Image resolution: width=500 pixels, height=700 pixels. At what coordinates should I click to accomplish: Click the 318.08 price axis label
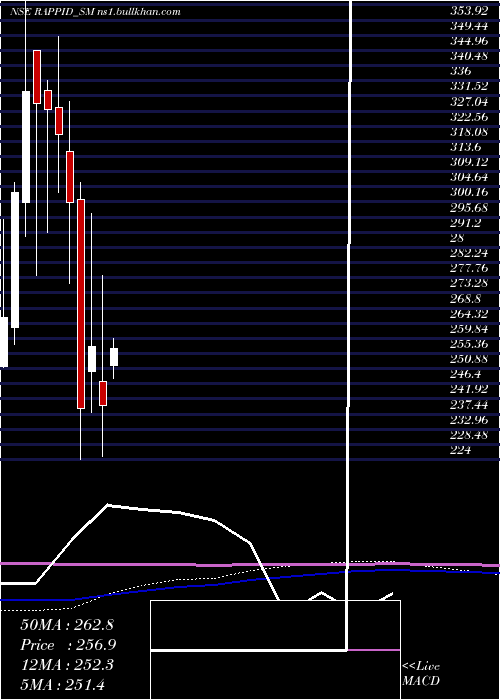(469, 132)
